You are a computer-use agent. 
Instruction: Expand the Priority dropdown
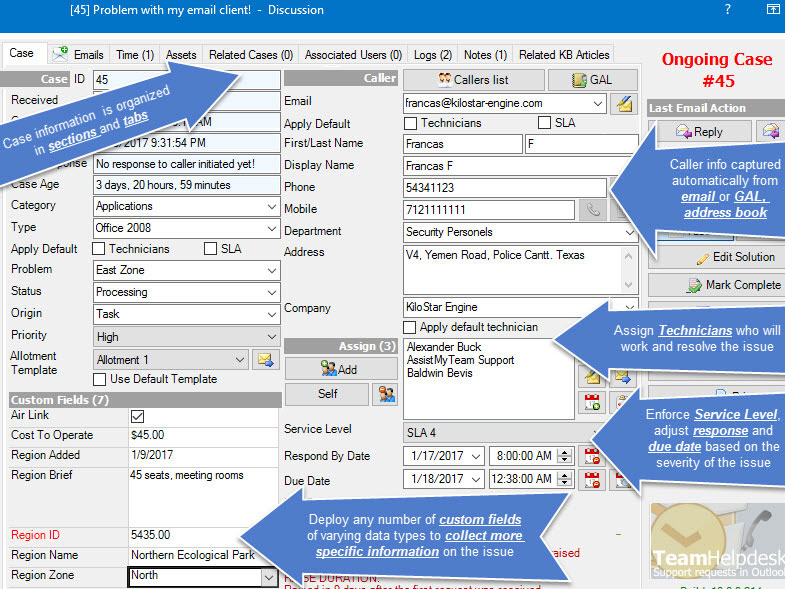tap(273, 337)
